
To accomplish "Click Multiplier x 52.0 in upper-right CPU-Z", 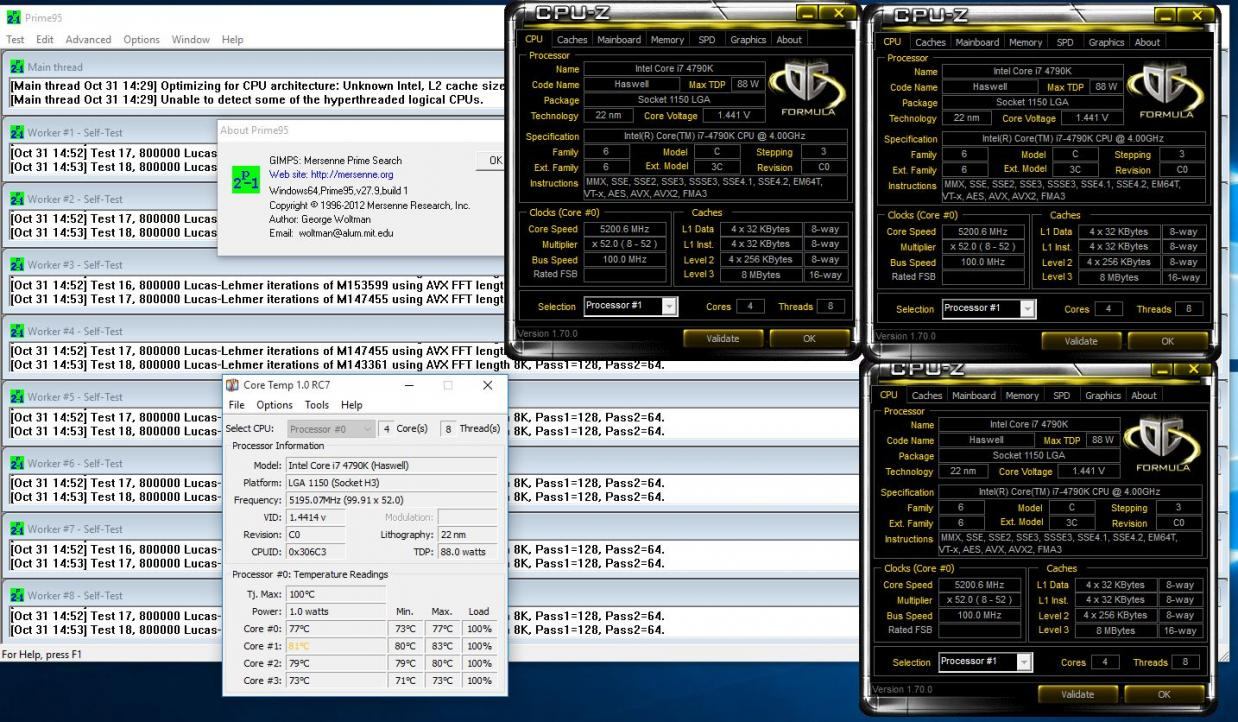I will click(983, 247).
